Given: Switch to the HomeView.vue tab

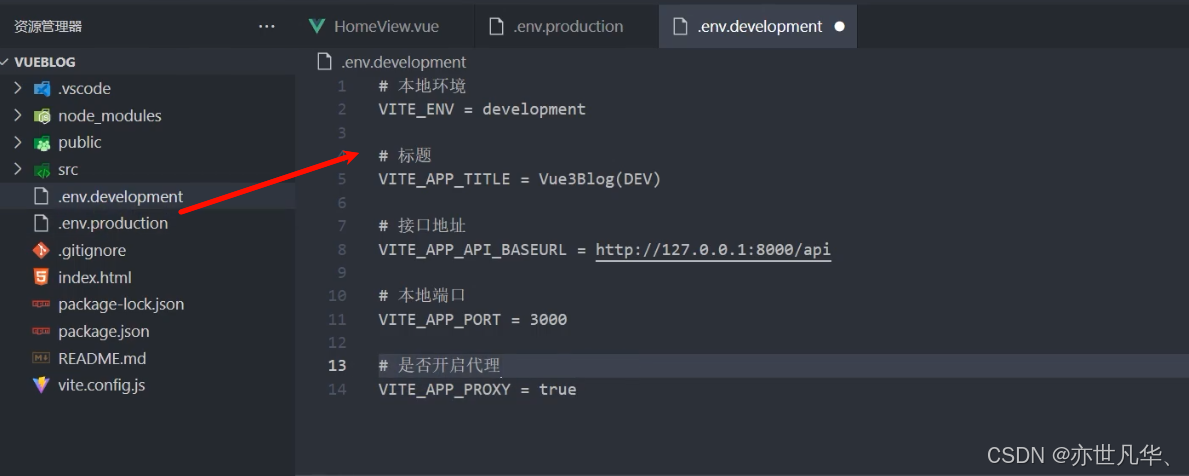Looking at the screenshot, I should coord(374,27).
